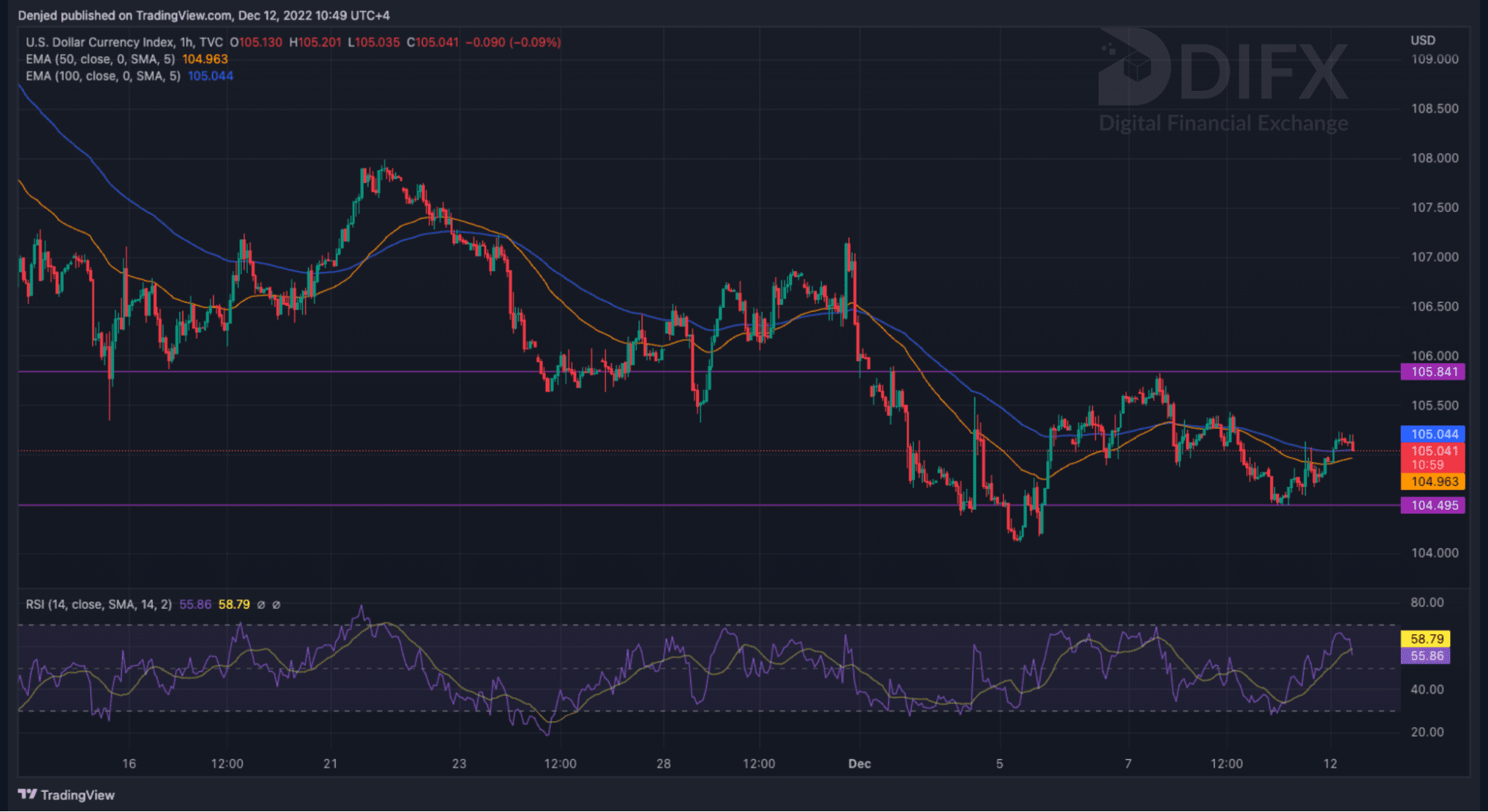Click the Dec label on time axis
The image size is (1488, 812).
click(x=859, y=764)
